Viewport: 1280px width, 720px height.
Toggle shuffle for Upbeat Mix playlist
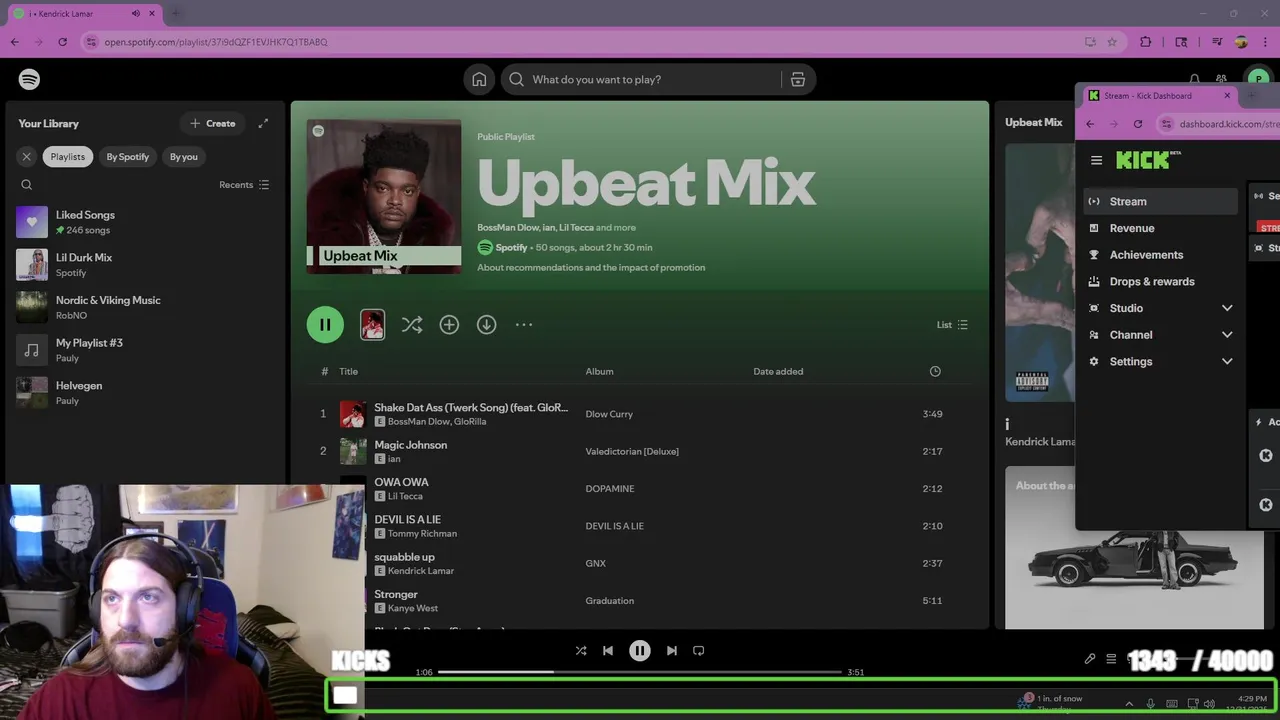tap(412, 324)
